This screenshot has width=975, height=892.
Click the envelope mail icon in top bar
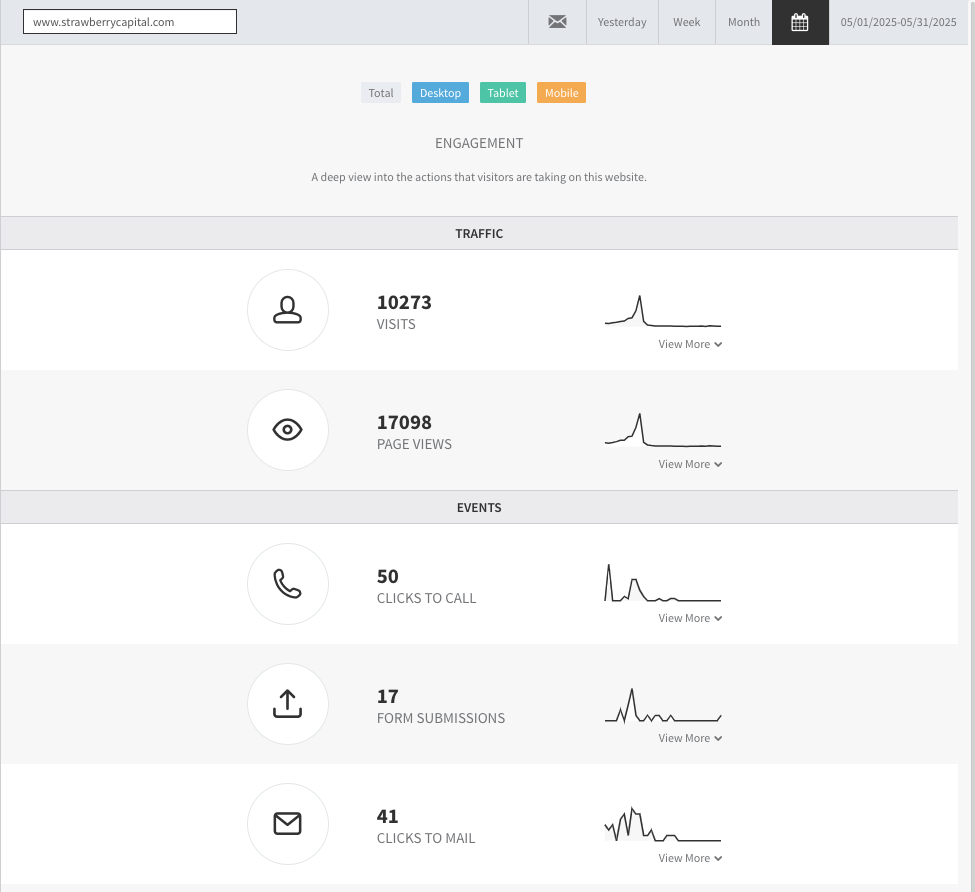tap(557, 22)
